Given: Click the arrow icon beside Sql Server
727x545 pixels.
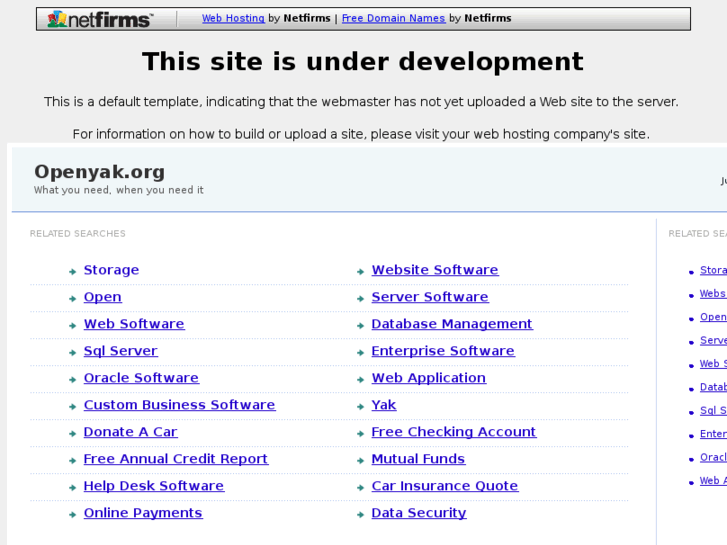Looking at the screenshot, I should [x=72, y=353].
